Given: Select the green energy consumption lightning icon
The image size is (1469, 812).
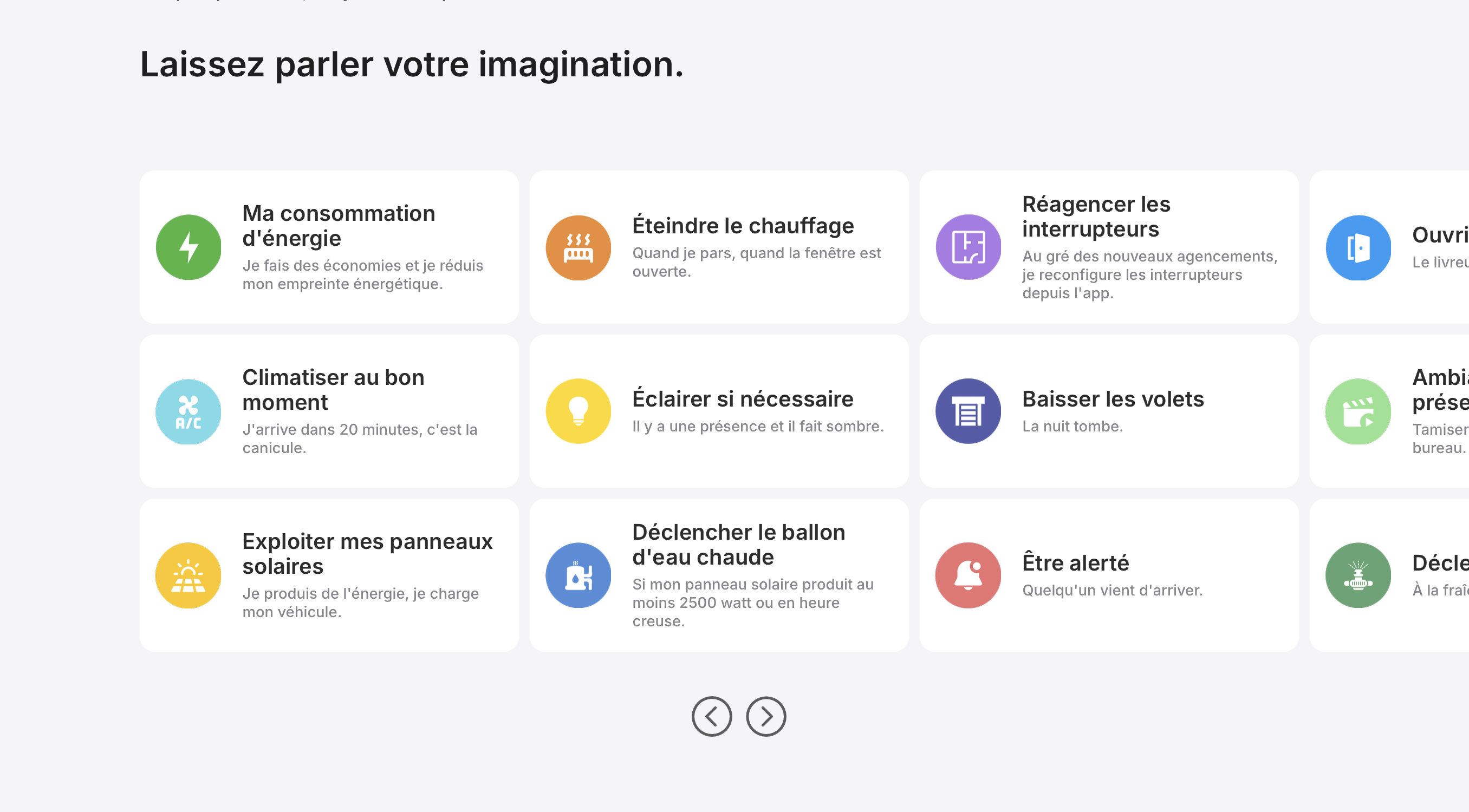Looking at the screenshot, I should click(x=187, y=247).
